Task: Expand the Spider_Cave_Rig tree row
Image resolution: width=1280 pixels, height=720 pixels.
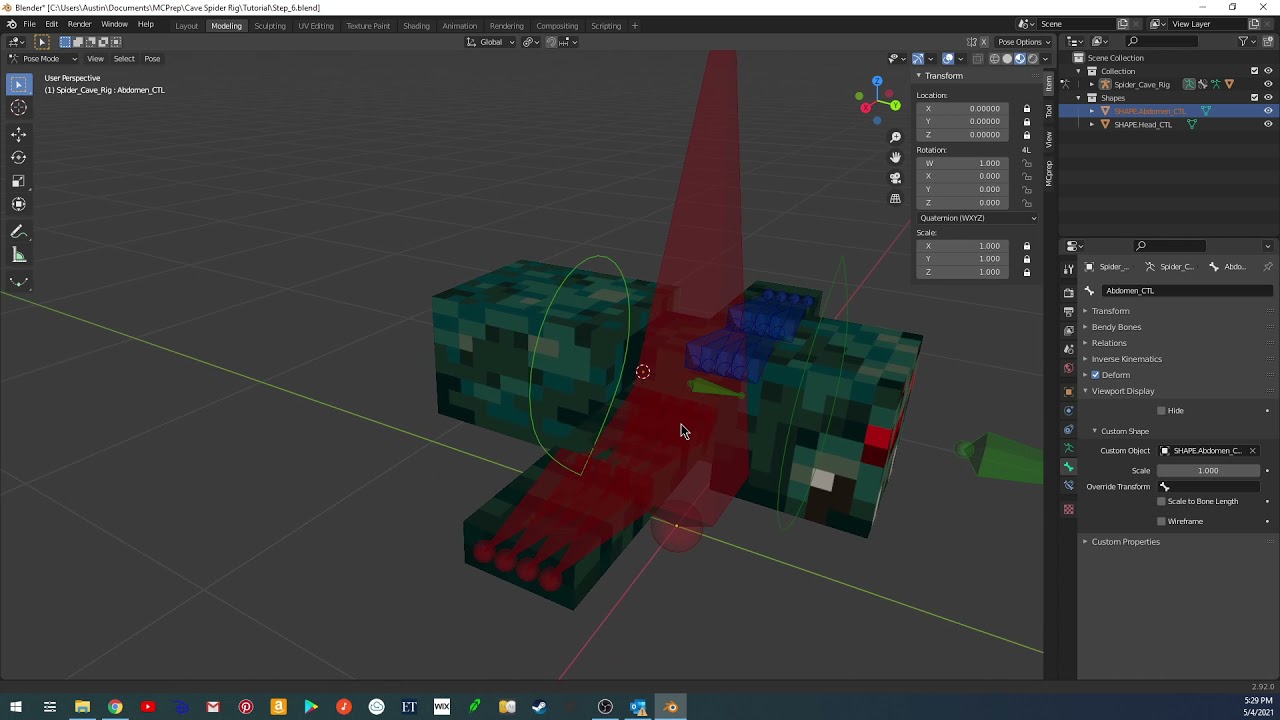Action: [x=1092, y=85]
